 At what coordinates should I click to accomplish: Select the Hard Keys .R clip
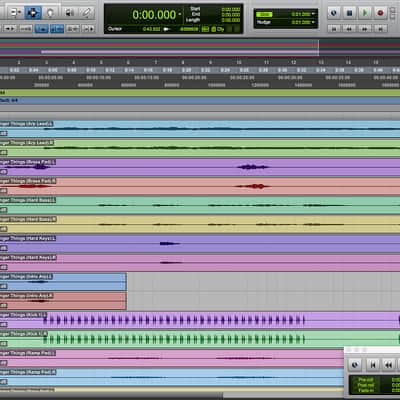click(x=200, y=263)
